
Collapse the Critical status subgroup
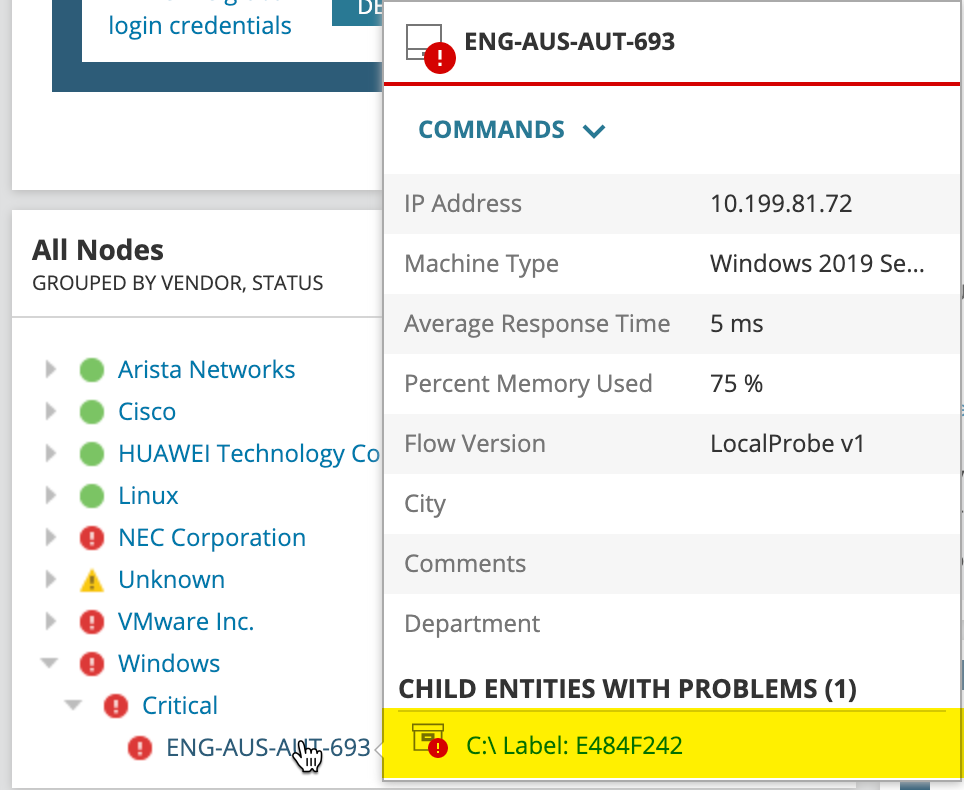pyautogui.click(x=73, y=706)
